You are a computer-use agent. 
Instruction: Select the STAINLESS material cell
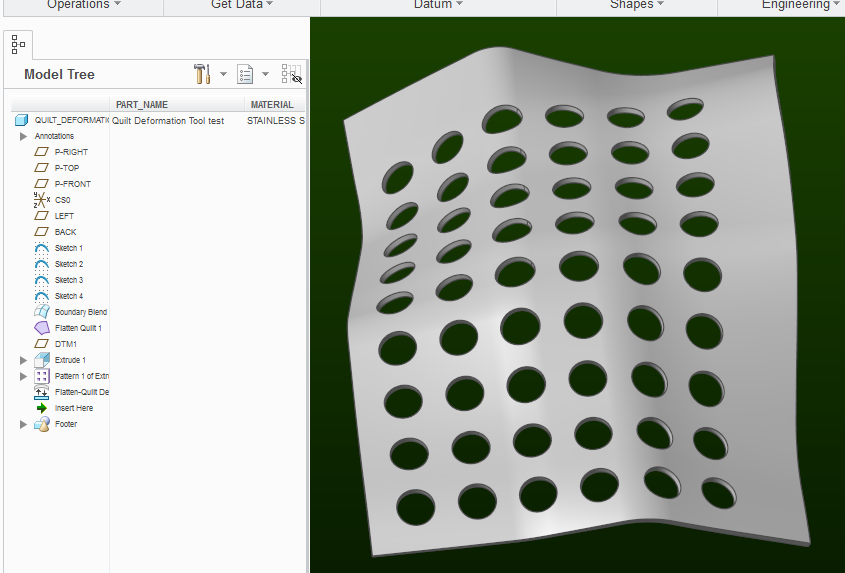tap(276, 121)
